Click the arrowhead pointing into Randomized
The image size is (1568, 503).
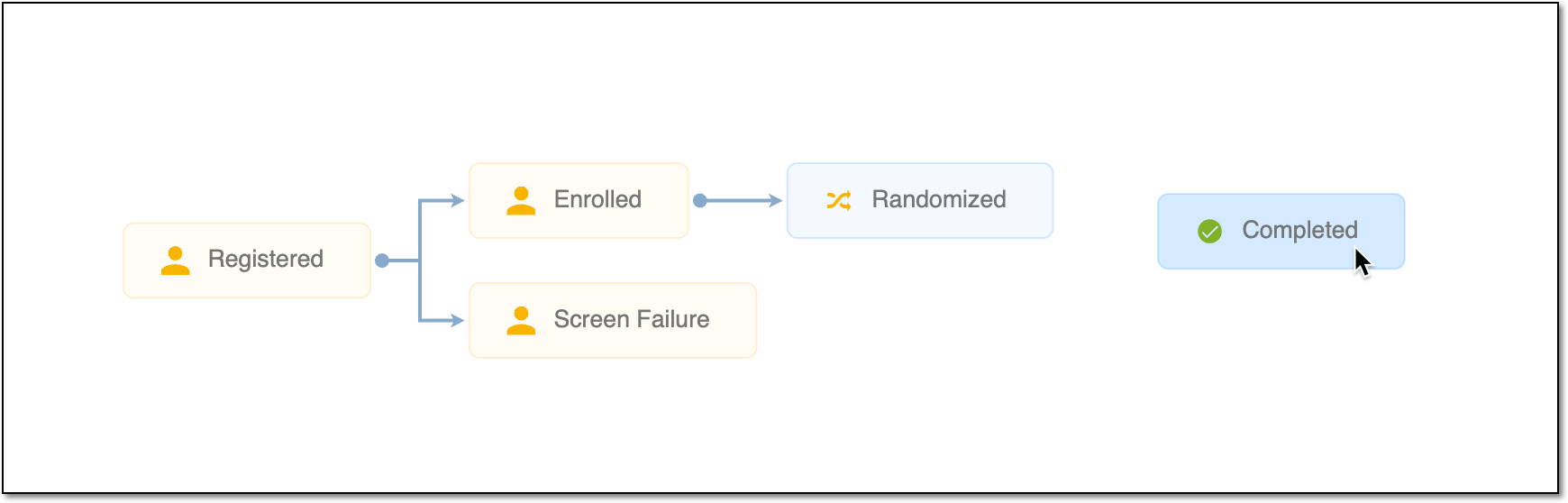(775, 200)
